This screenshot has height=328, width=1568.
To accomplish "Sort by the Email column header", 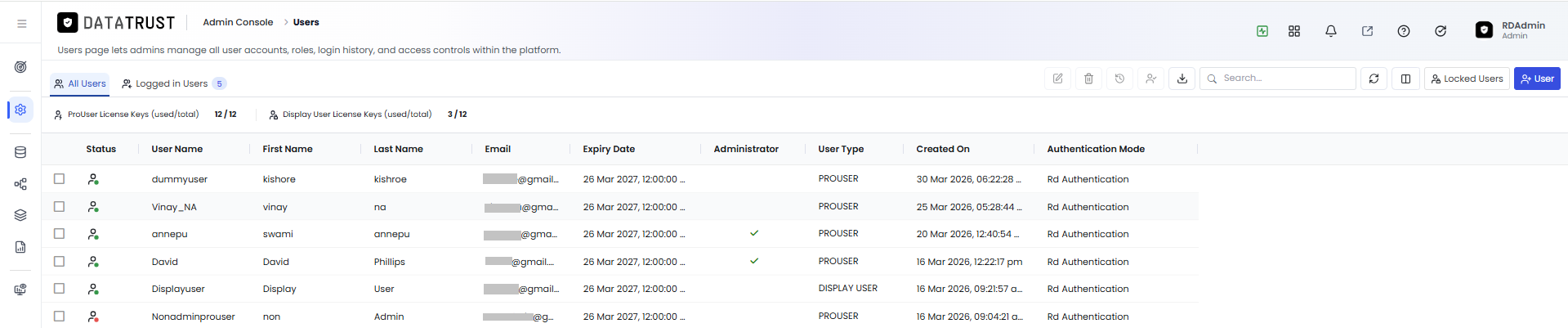I will click(498, 149).
